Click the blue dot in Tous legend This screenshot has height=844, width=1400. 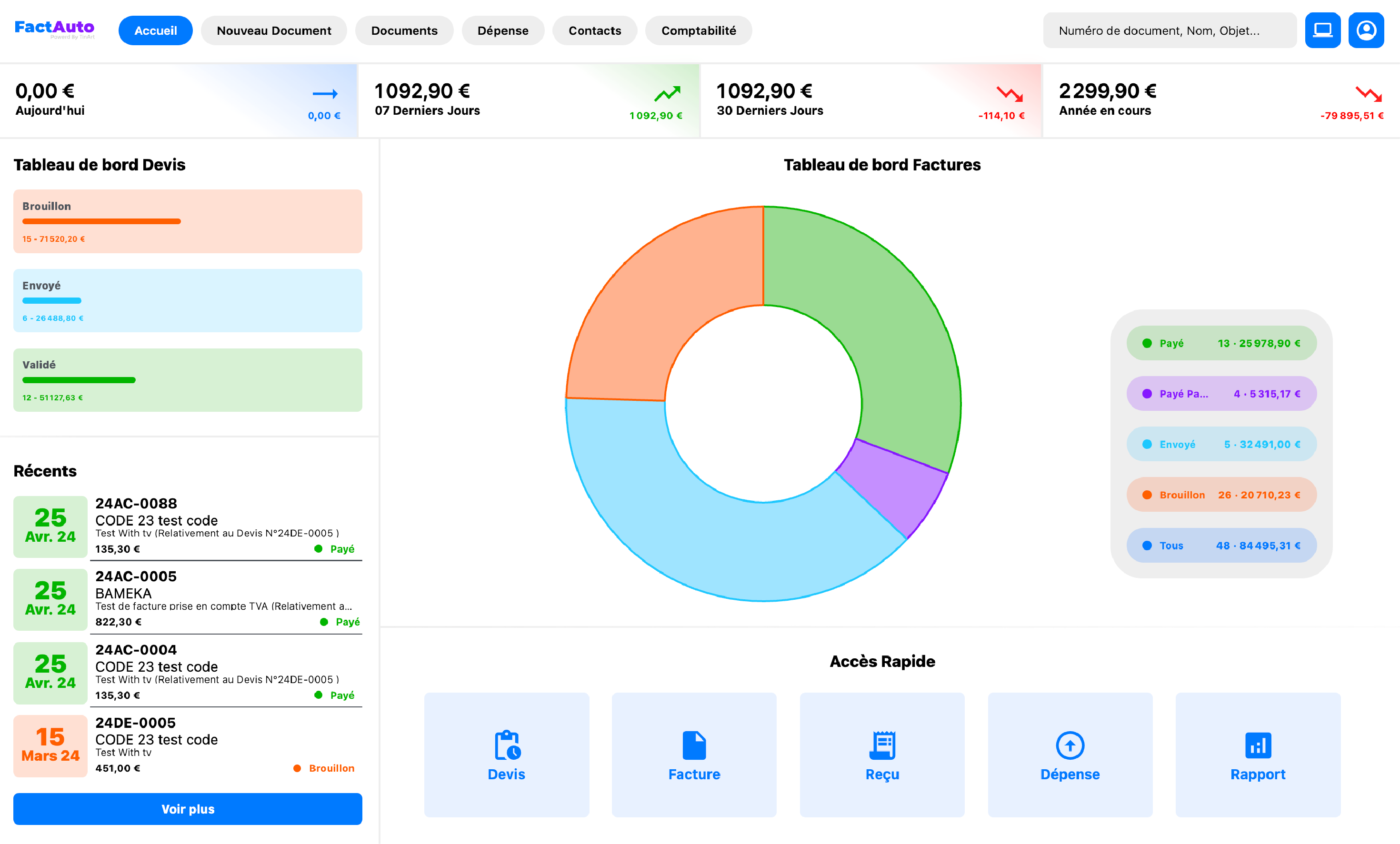pos(1147,546)
